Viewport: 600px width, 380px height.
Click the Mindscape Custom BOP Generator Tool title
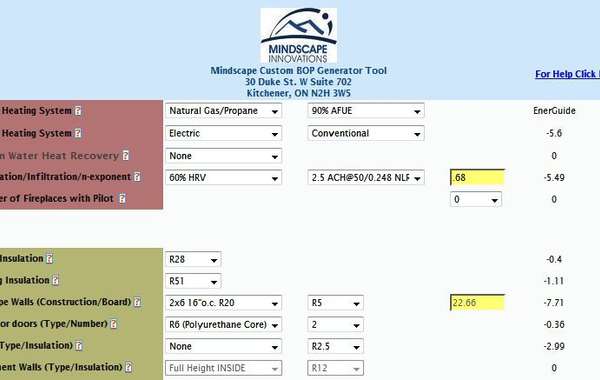pyautogui.click(x=298, y=70)
